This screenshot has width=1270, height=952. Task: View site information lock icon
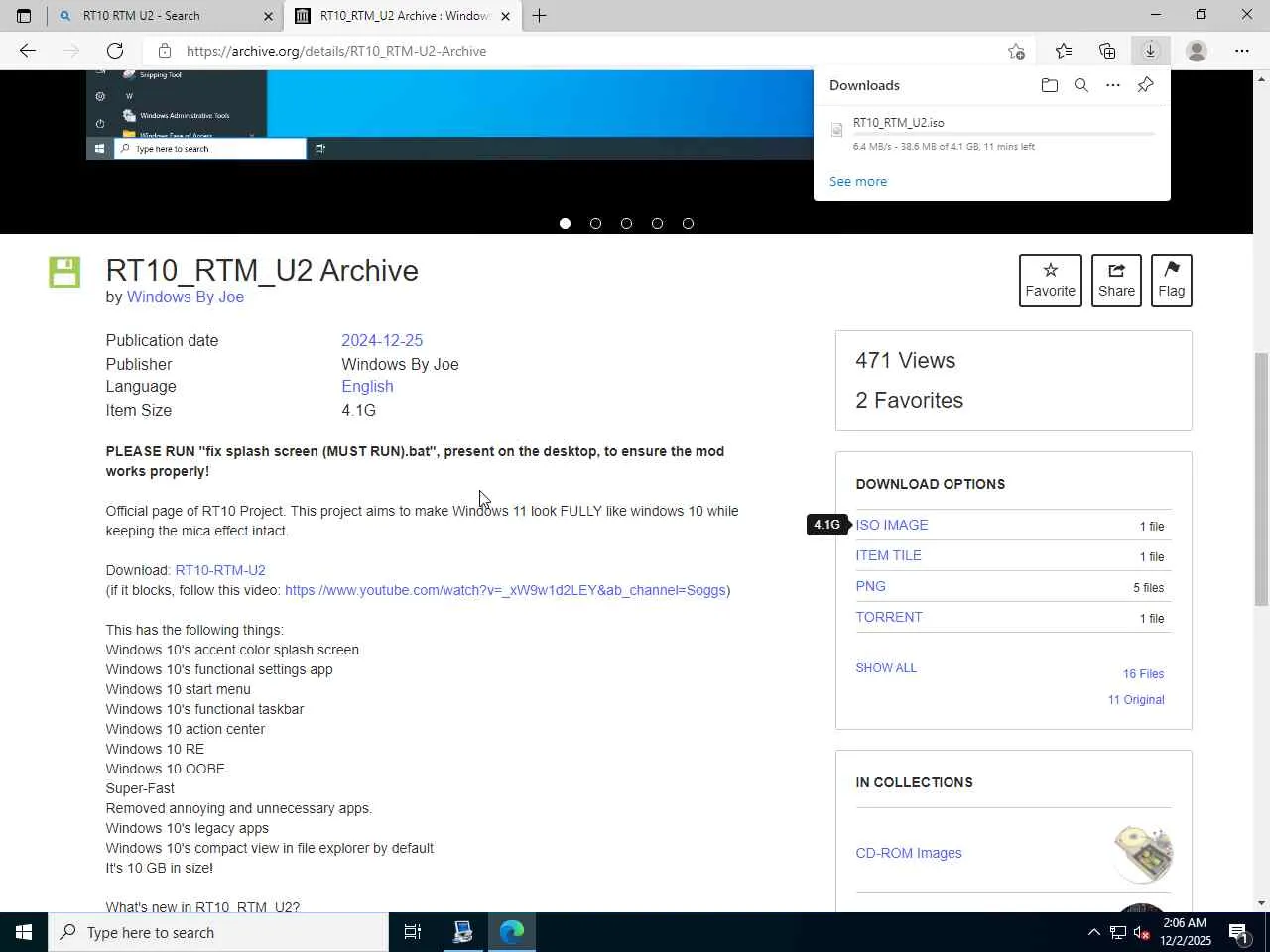click(165, 51)
